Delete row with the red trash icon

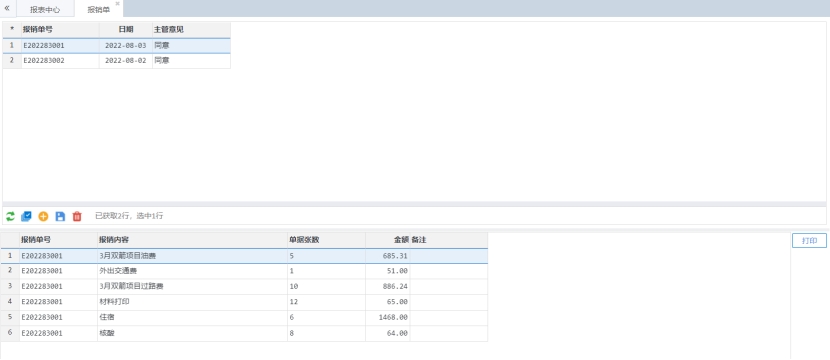(x=77, y=216)
